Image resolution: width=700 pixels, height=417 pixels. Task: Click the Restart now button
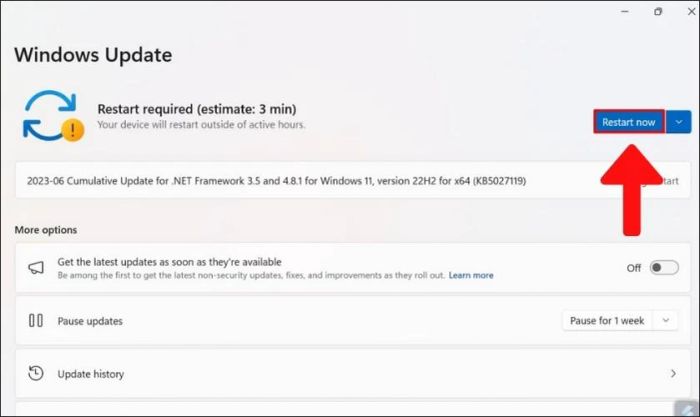[629, 122]
